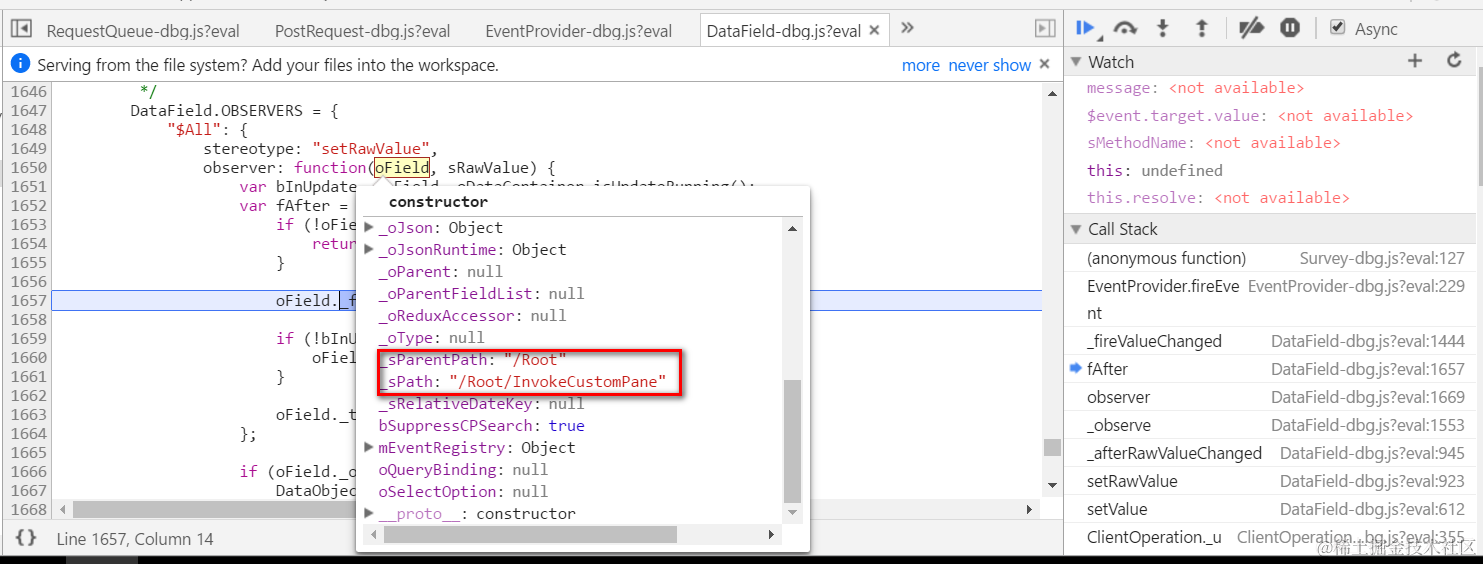1483x564 pixels.
Task: Click the bSuppressCPSearch true value
Action: 566,426
